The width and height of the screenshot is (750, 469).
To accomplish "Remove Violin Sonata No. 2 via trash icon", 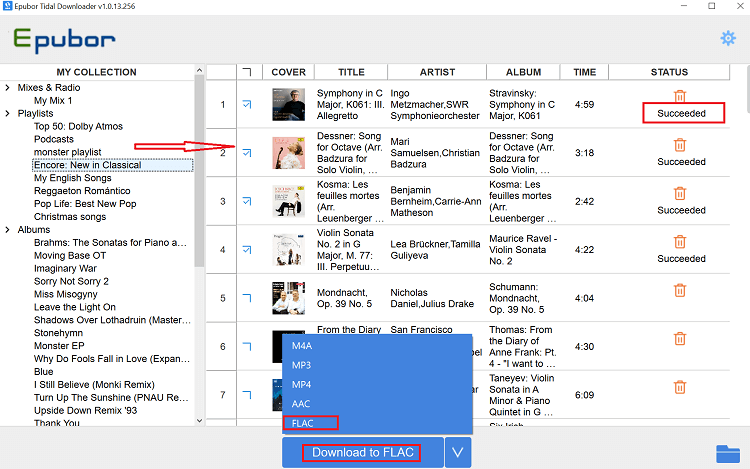I will tap(680, 241).
